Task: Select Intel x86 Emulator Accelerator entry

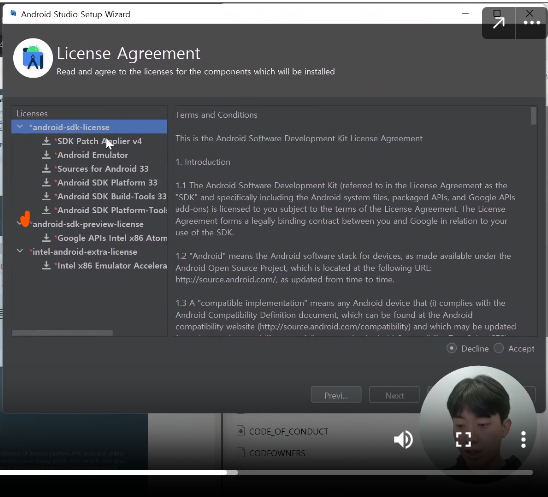Action: click(112, 266)
